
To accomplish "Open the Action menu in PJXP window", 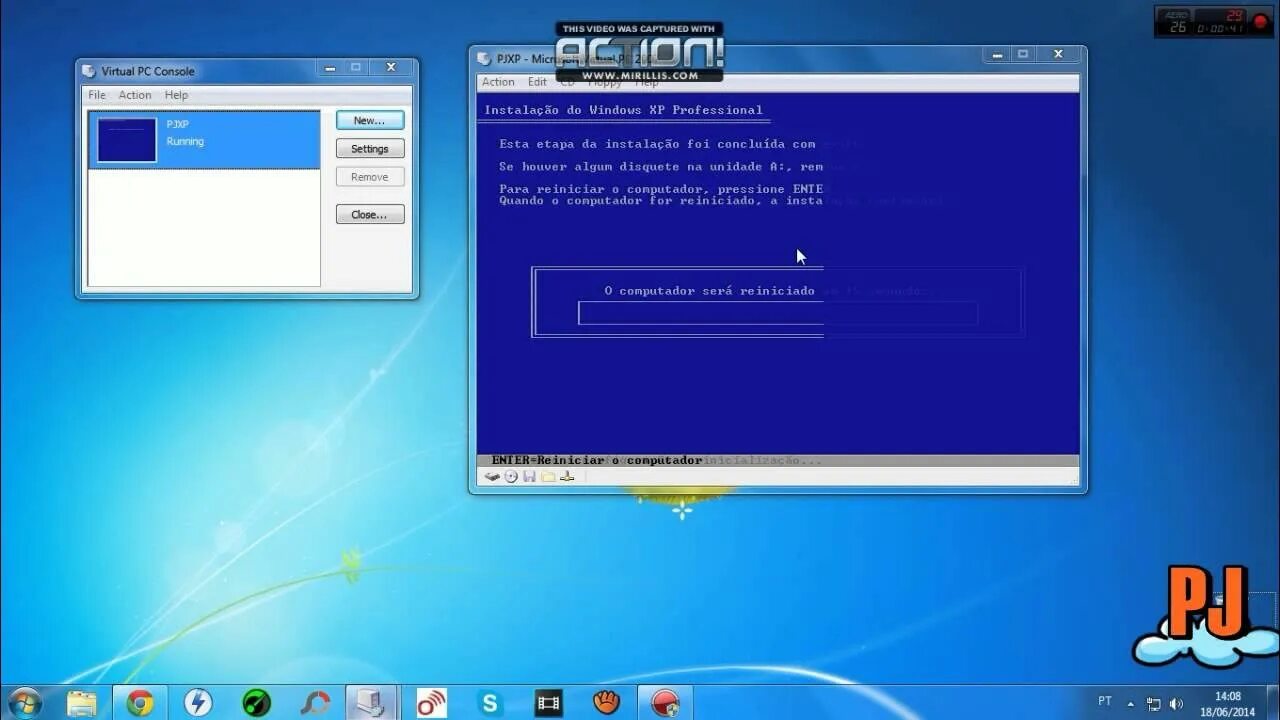I will pyautogui.click(x=498, y=82).
